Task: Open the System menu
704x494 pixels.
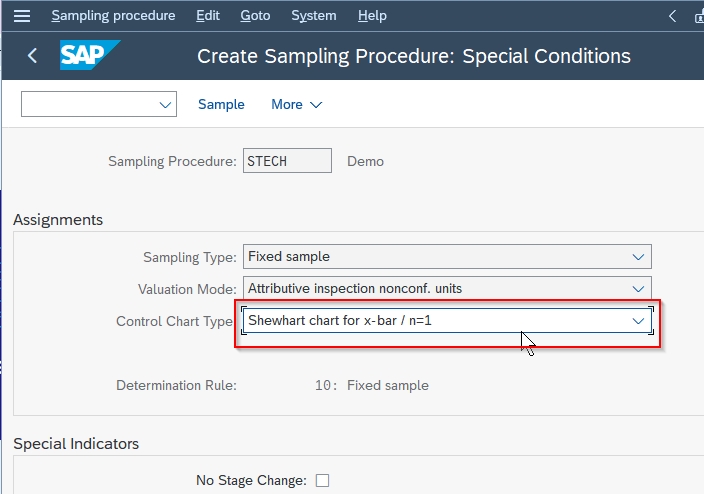Action: 314,16
